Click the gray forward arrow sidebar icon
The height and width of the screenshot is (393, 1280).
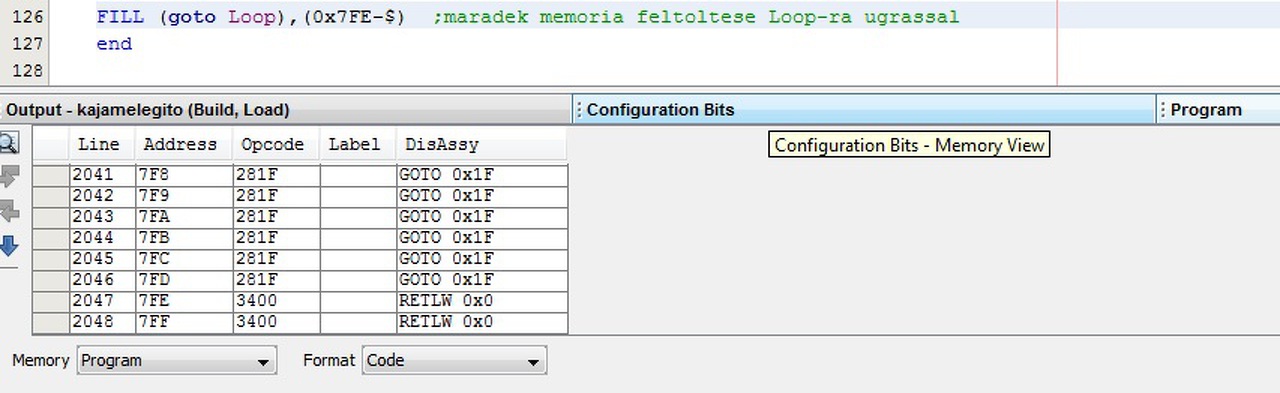pyautogui.click(x=9, y=177)
